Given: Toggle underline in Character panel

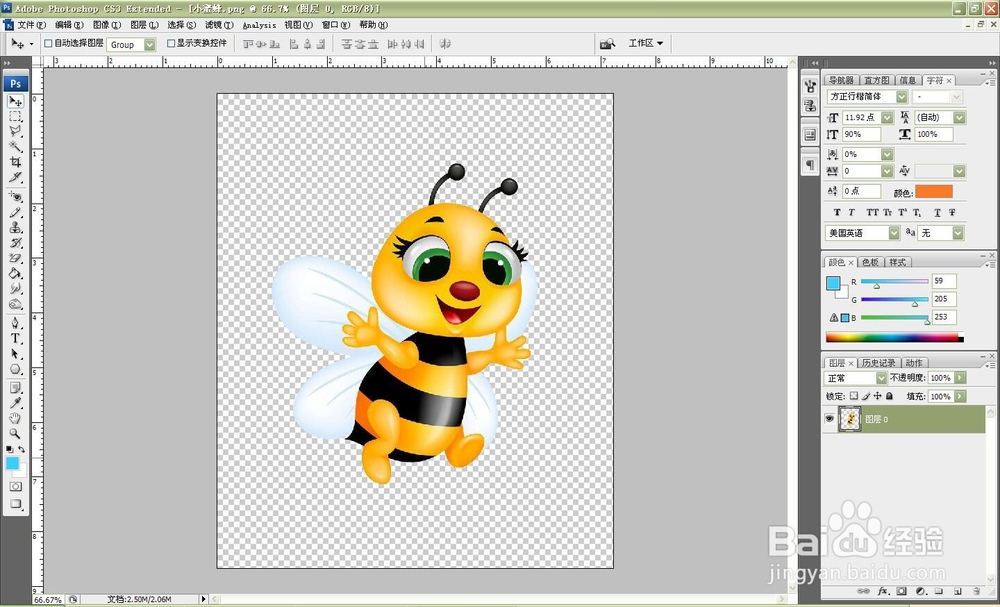Looking at the screenshot, I should click(x=937, y=212).
